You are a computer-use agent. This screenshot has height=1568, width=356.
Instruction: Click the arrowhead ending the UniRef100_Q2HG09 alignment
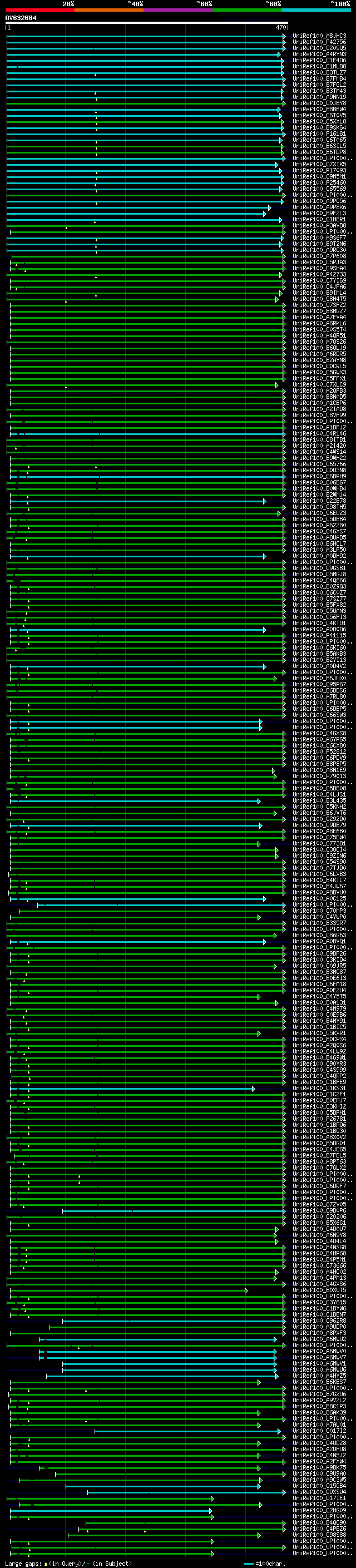[x=211, y=1510]
